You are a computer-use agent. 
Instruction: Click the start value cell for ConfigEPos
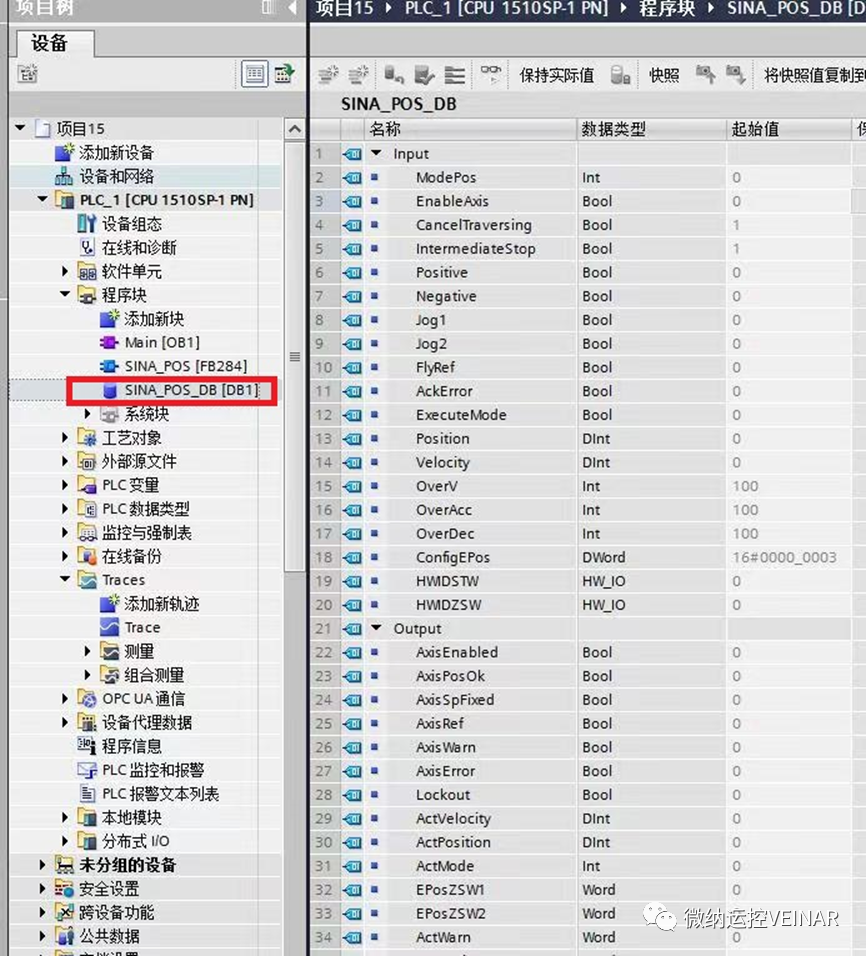tap(784, 557)
